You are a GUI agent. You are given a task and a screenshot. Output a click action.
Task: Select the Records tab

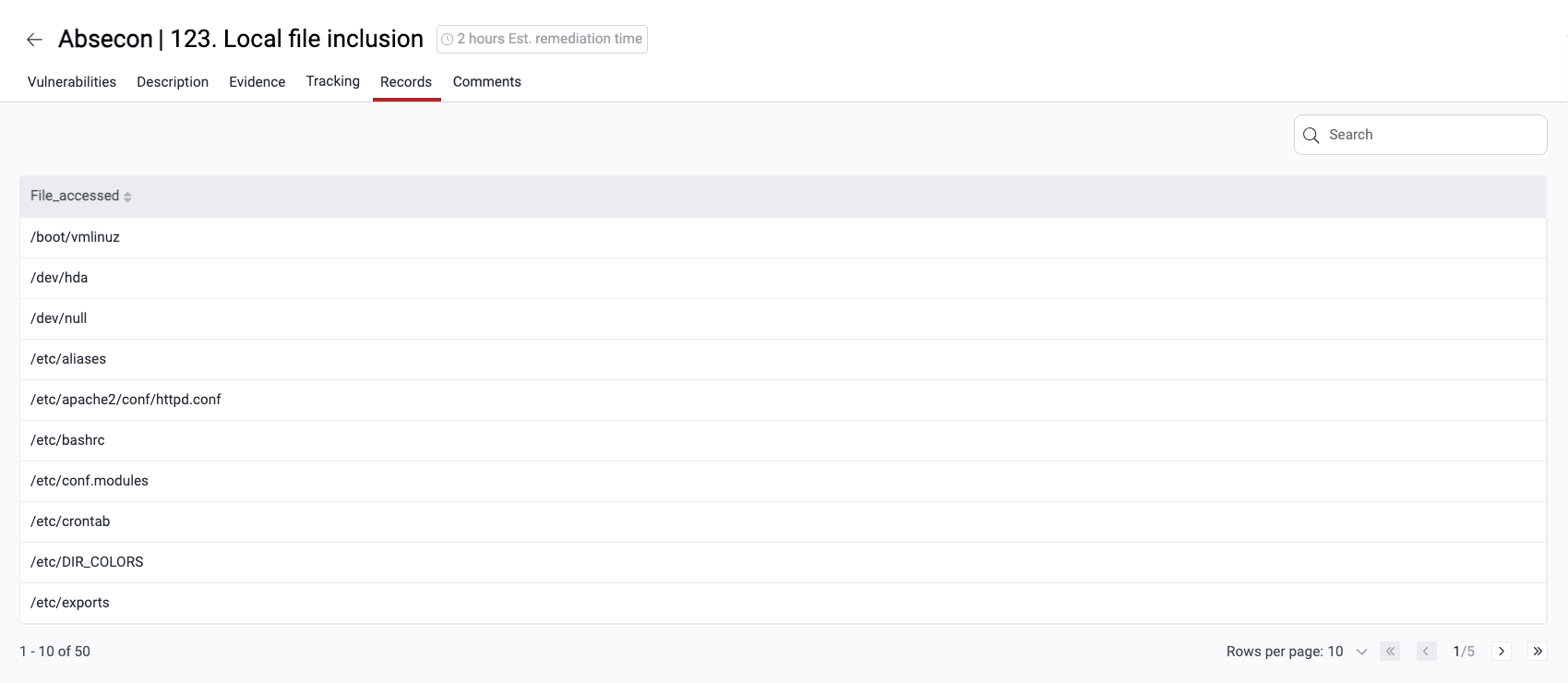pos(406,82)
